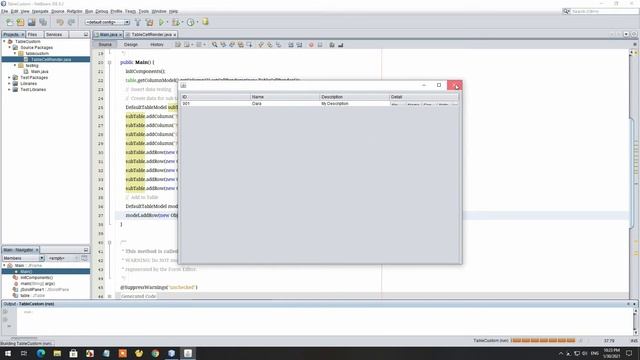Open the Debug Project dropdown arrow
Viewport: 640px width, 360px height.
182,22
